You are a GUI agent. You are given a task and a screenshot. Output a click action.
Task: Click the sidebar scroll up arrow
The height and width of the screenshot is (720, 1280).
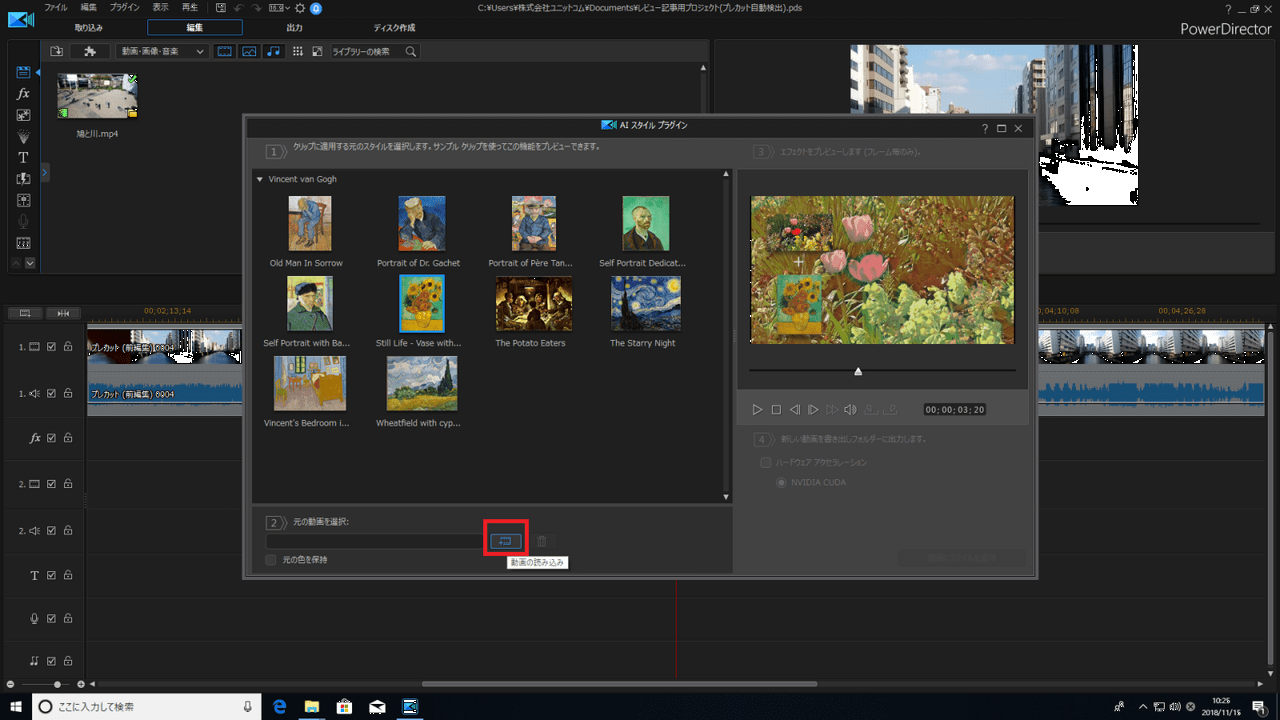tap(16, 263)
